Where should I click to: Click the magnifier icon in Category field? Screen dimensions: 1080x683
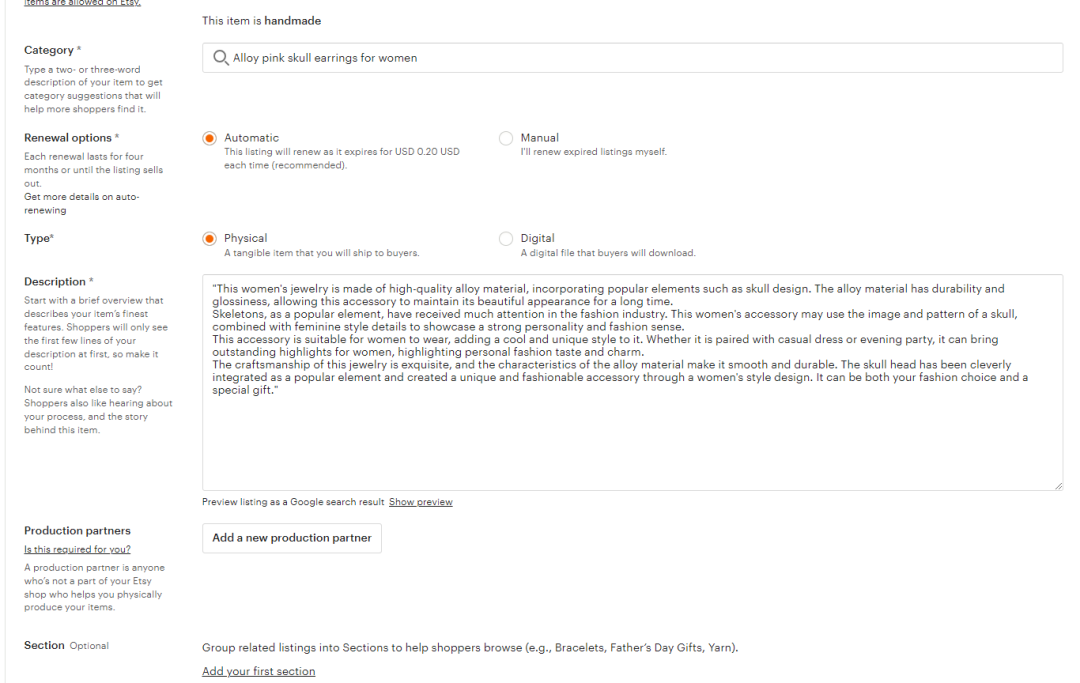coord(221,58)
